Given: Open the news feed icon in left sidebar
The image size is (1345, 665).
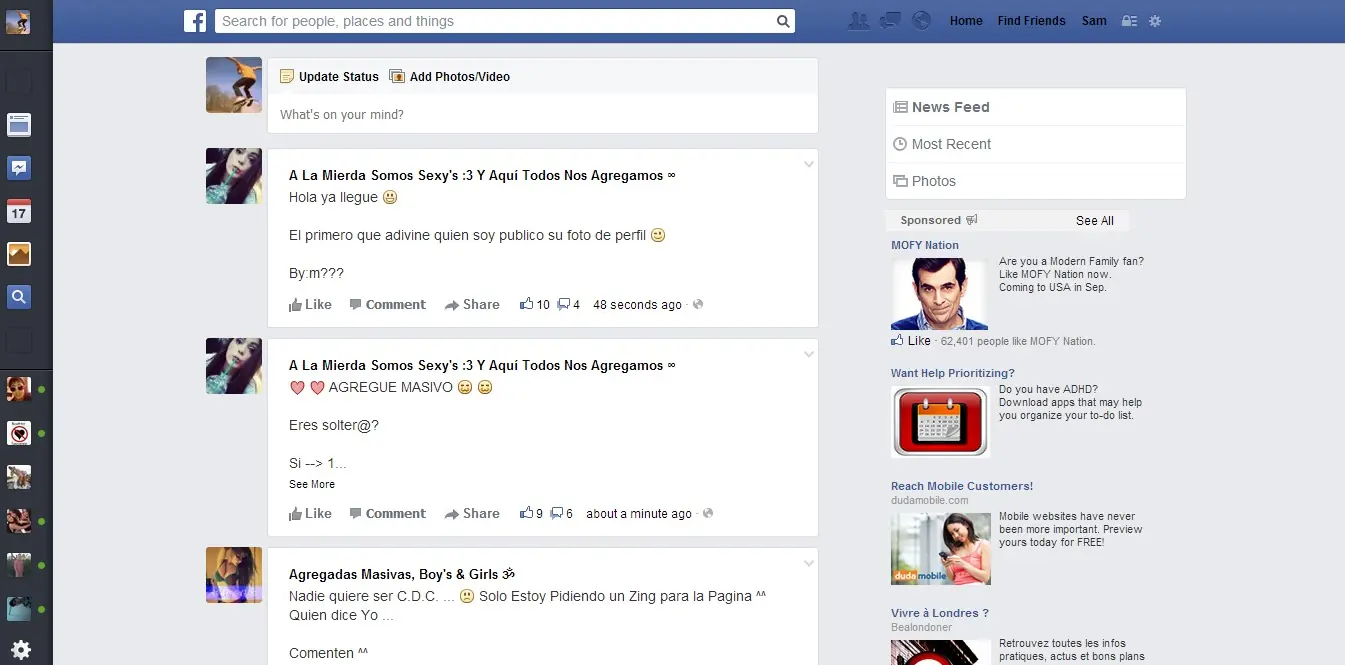Looking at the screenshot, I should pos(19,125).
